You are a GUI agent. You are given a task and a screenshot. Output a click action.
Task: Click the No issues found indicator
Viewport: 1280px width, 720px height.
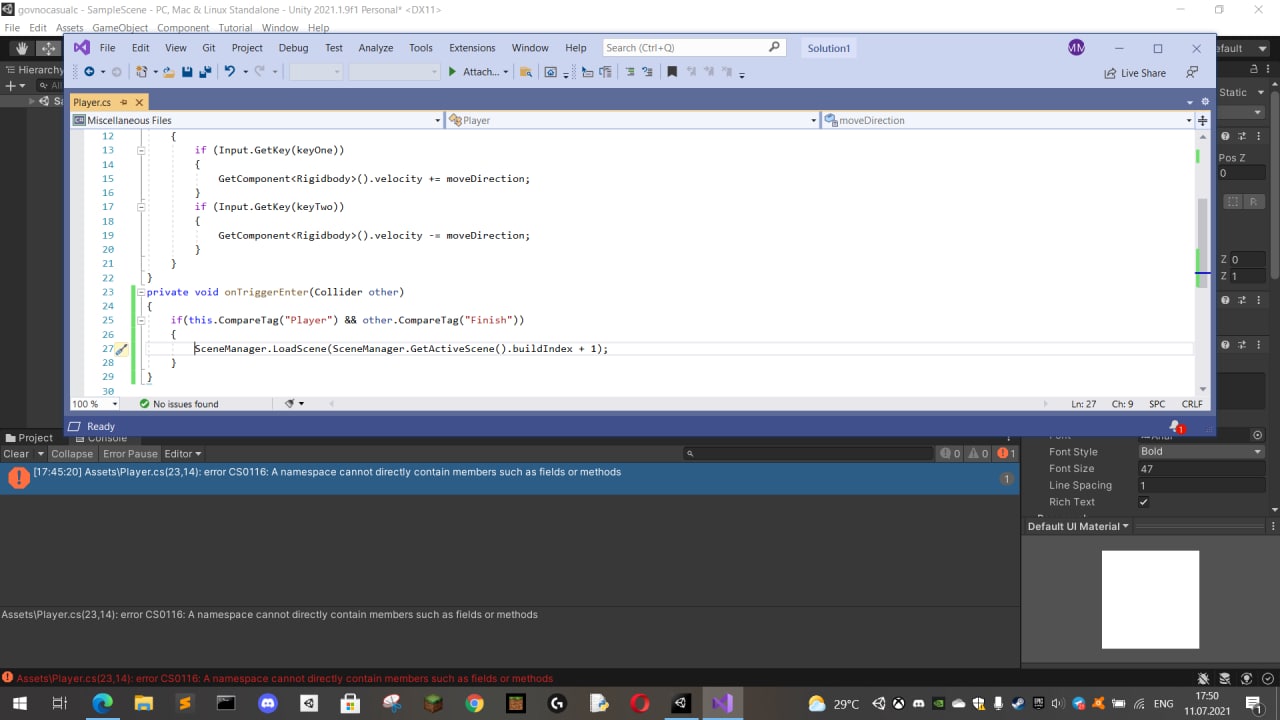tap(179, 404)
